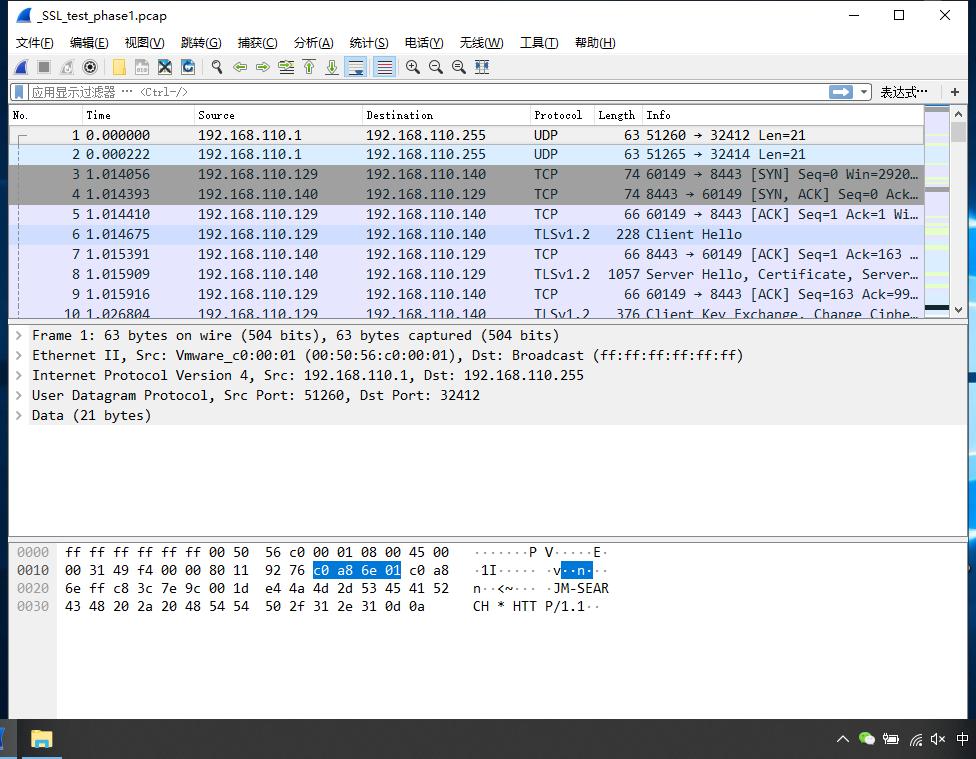Open capture options gear icon

(x=90, y=67)
